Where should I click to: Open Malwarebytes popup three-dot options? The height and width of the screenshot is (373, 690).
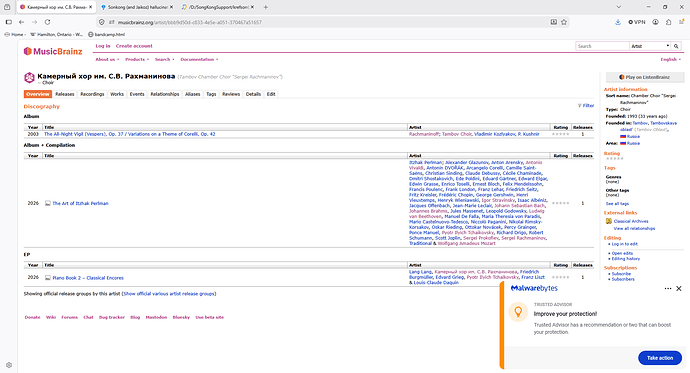point(668,289)
